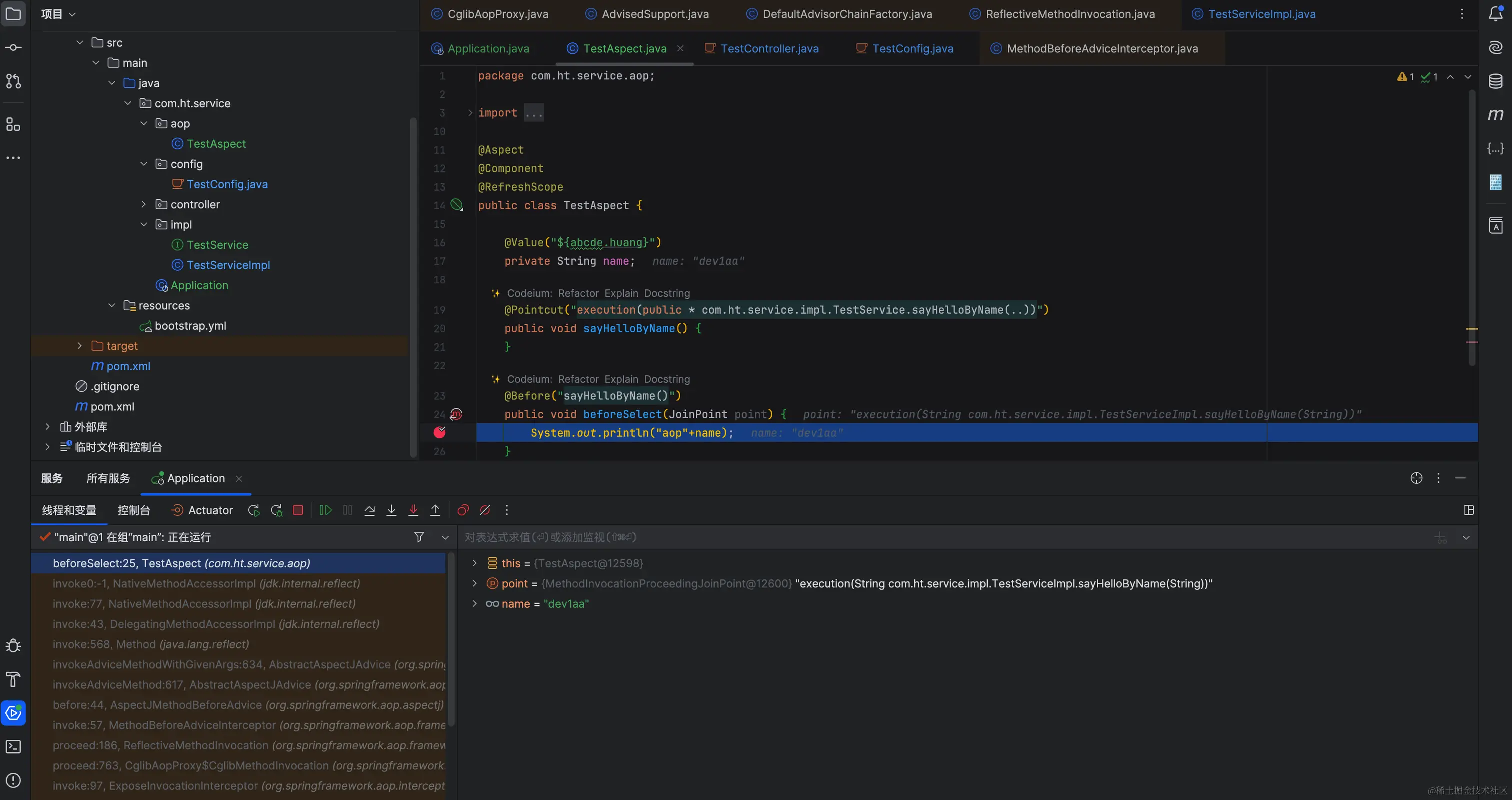Open the Debug bug icon in left sidebar
Image resolution: width=1512 pixels, height=800 pixels.
click(13, 646)
